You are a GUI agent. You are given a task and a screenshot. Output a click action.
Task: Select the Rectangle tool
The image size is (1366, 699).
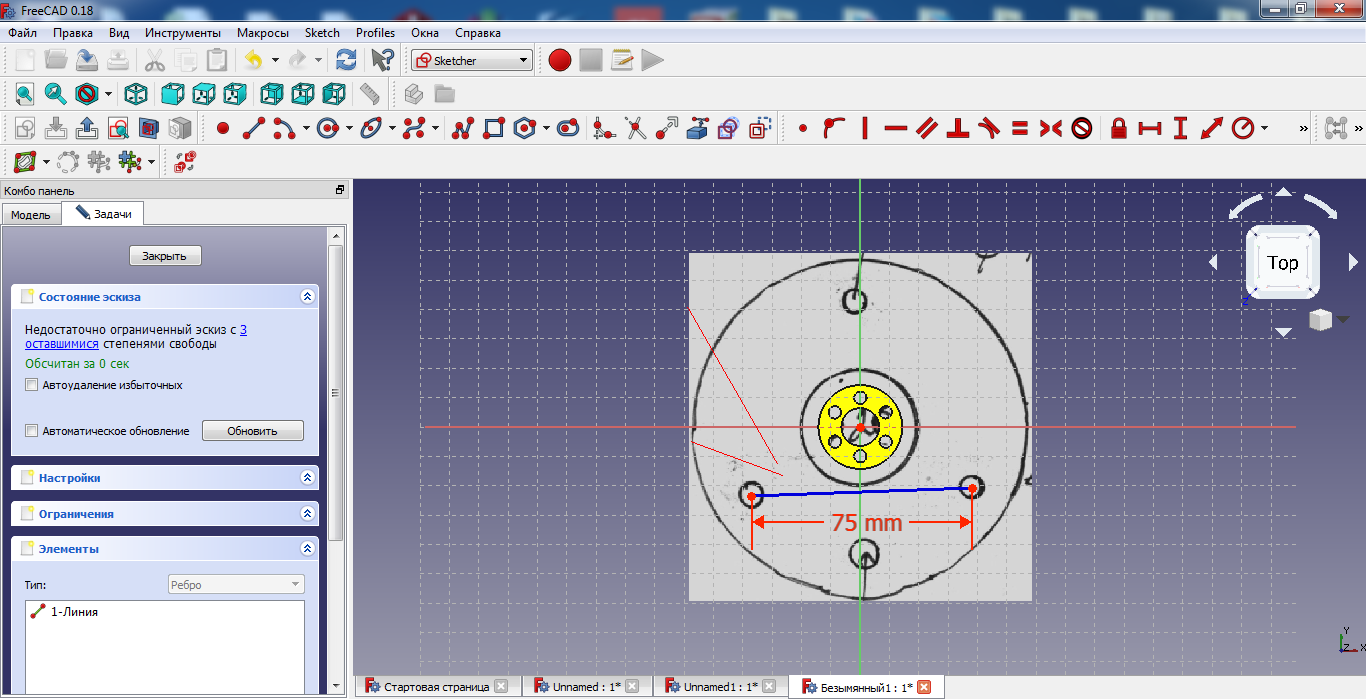click(x=493, y=128)
